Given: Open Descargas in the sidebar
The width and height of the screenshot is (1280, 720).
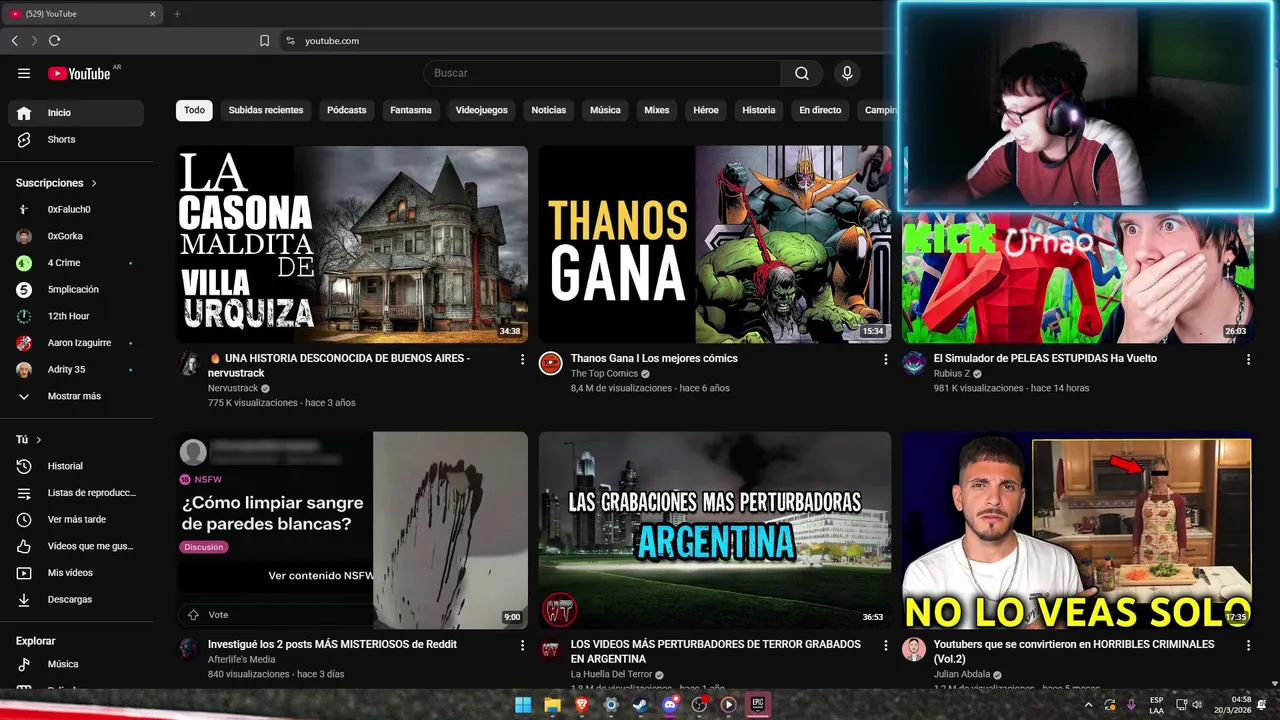Looking at the screenshot, I should 76,599.
